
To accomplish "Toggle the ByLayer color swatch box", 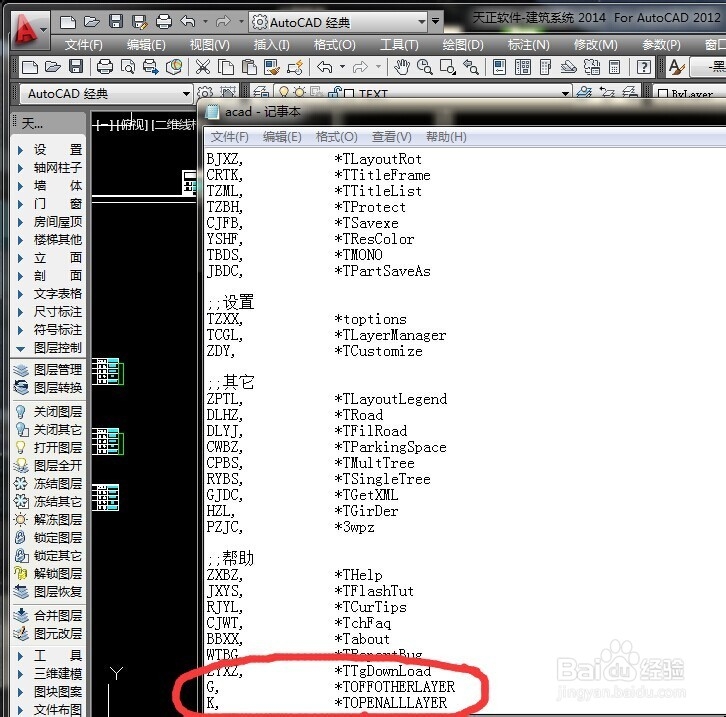I will [663, 94].
